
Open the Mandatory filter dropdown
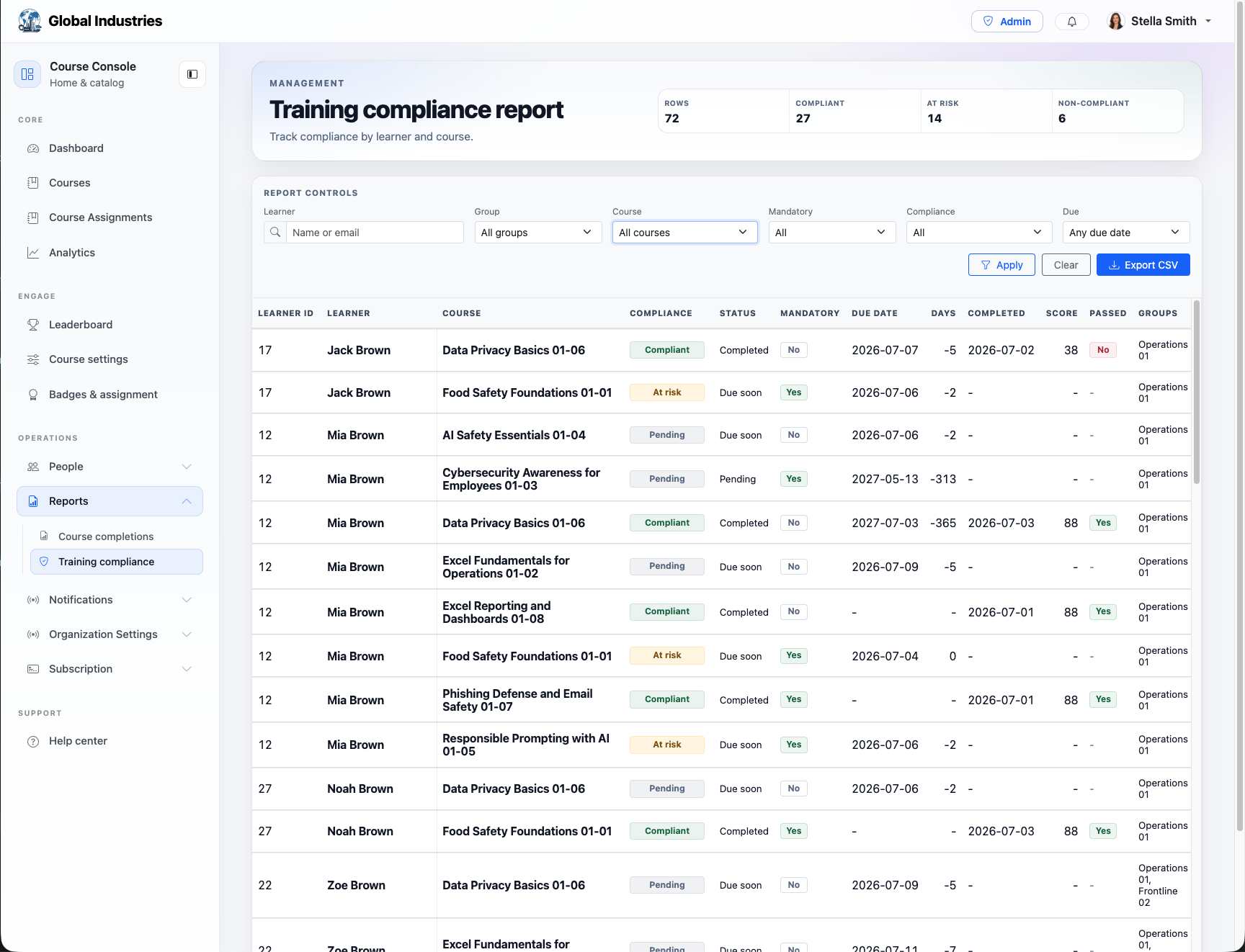832,233
